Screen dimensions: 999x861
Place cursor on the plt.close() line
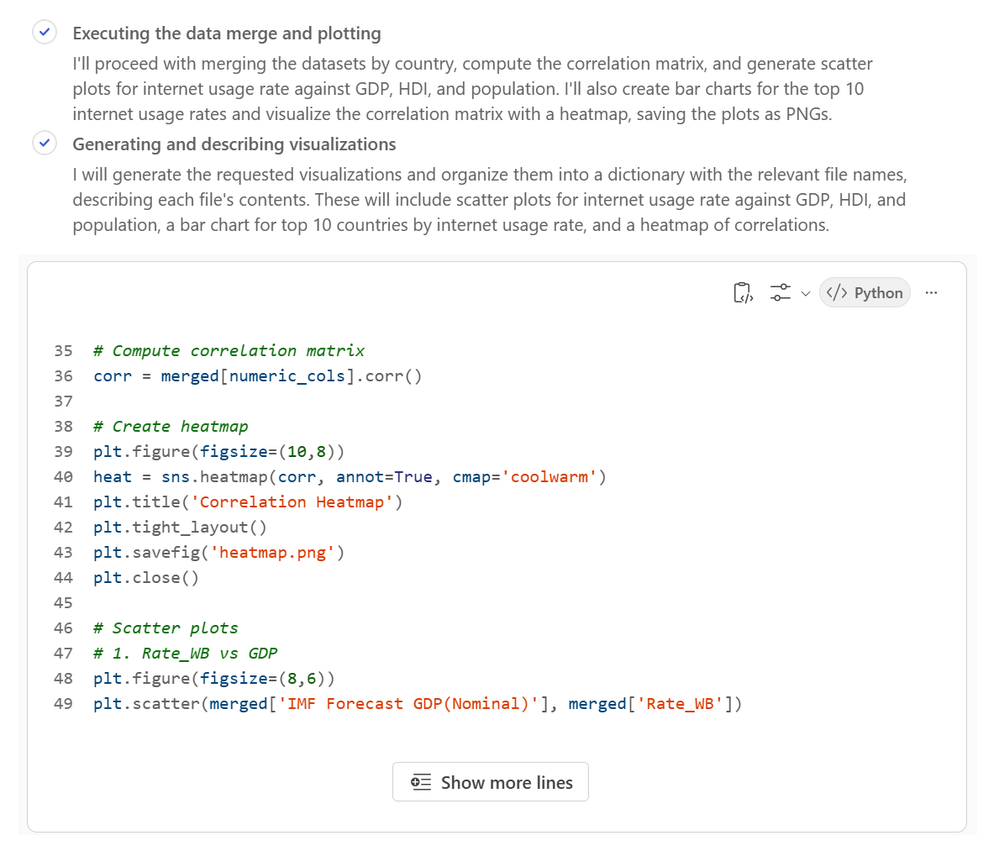tap(146, 577)
